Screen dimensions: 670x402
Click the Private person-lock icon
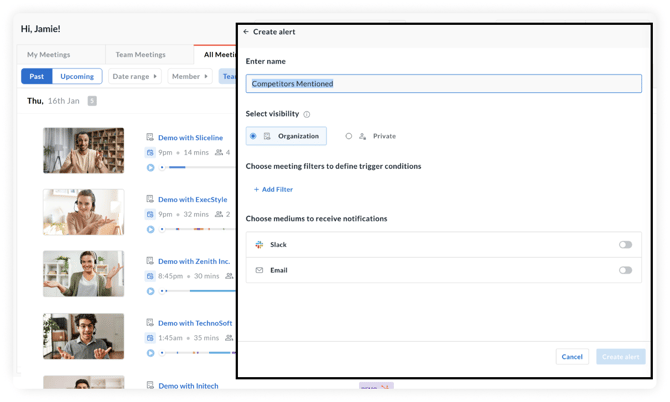[362, 136]
